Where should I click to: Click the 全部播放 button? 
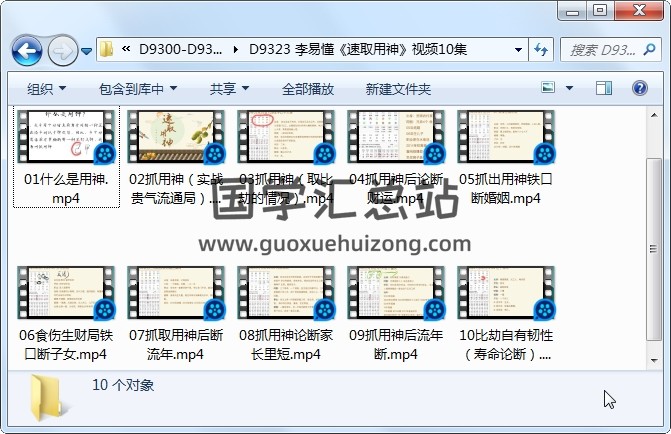tap(308, 89)
